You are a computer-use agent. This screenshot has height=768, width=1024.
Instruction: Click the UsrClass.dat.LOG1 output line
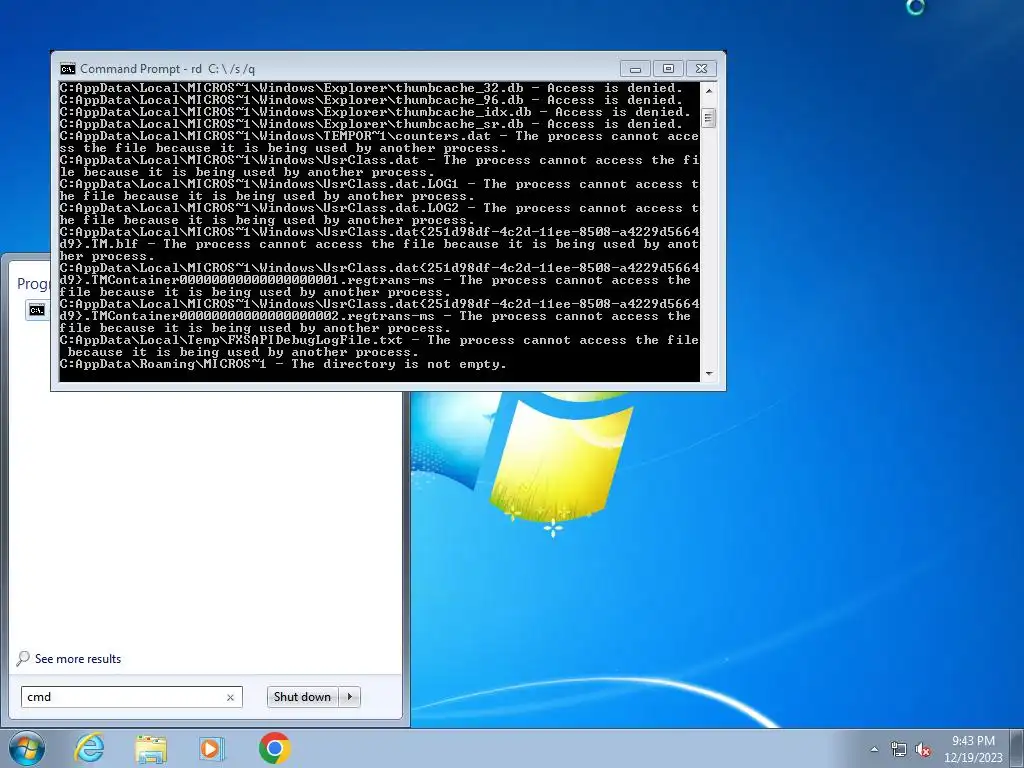[379, 190]
